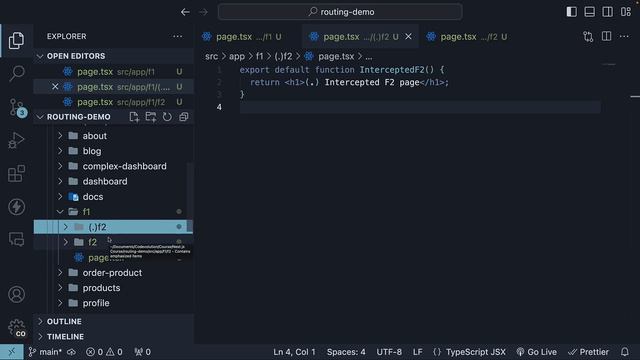640x360 pixels.
Task: Change encoding via UTF-8
Action: pyautogui.click(x=389, y=352)
